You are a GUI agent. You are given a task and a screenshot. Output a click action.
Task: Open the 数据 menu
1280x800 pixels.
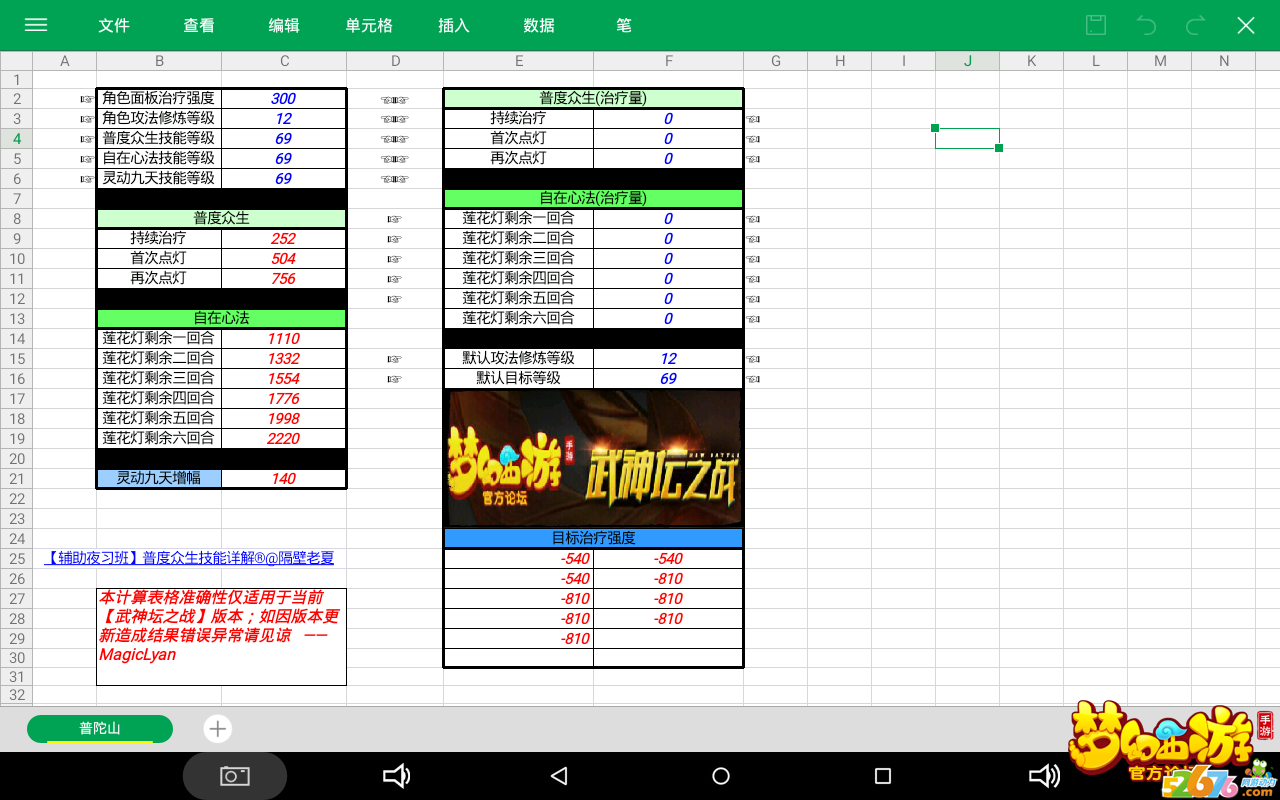click(x=539, y=25)
